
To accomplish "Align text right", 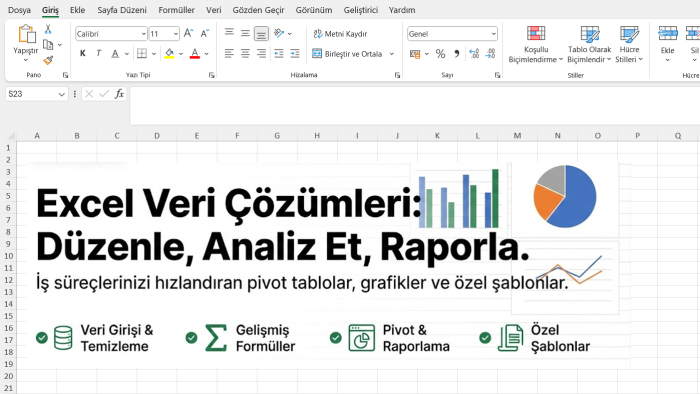I will click(261, 54).
